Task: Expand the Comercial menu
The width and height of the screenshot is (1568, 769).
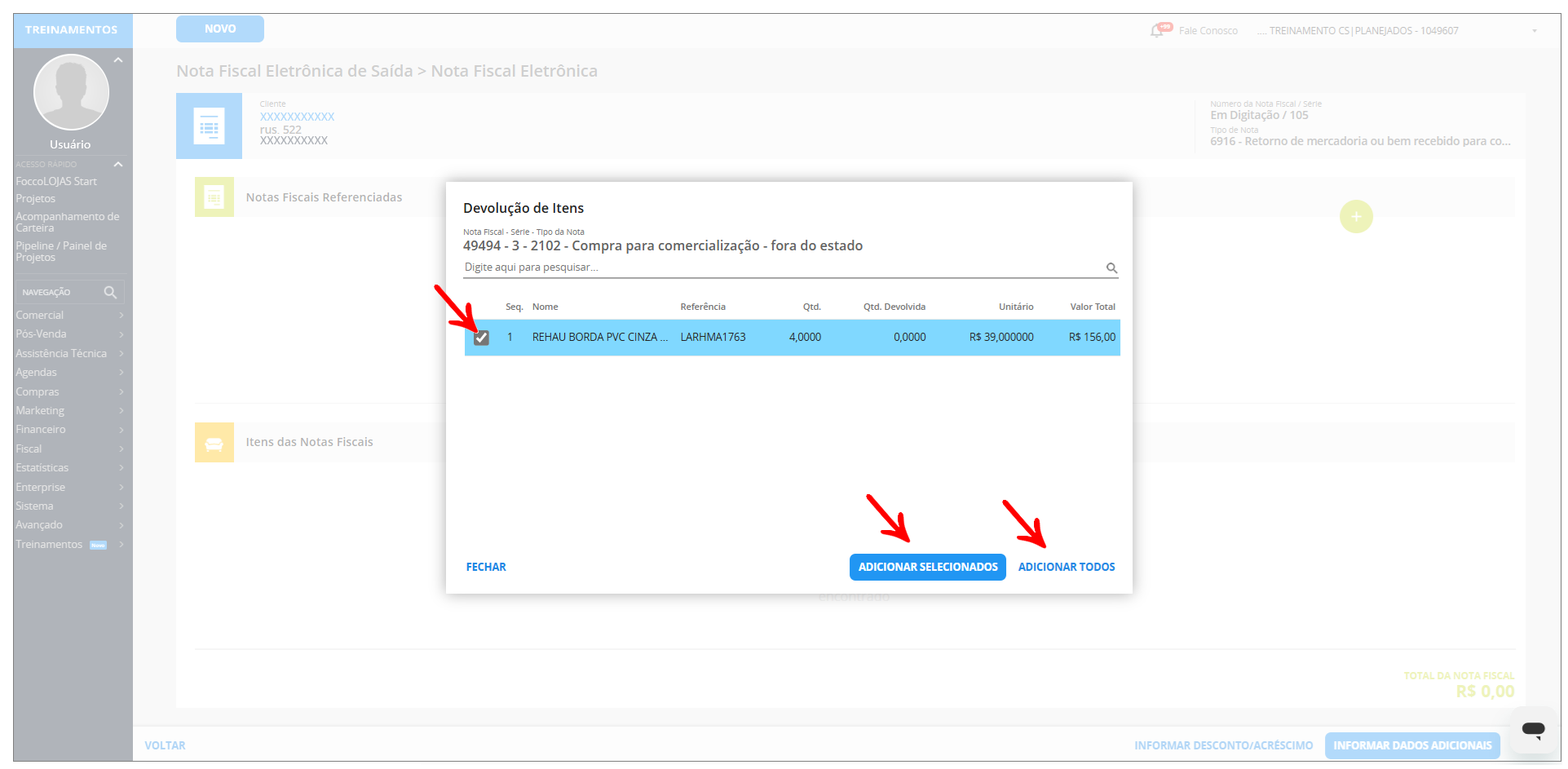Action: [x=70, y=316]
